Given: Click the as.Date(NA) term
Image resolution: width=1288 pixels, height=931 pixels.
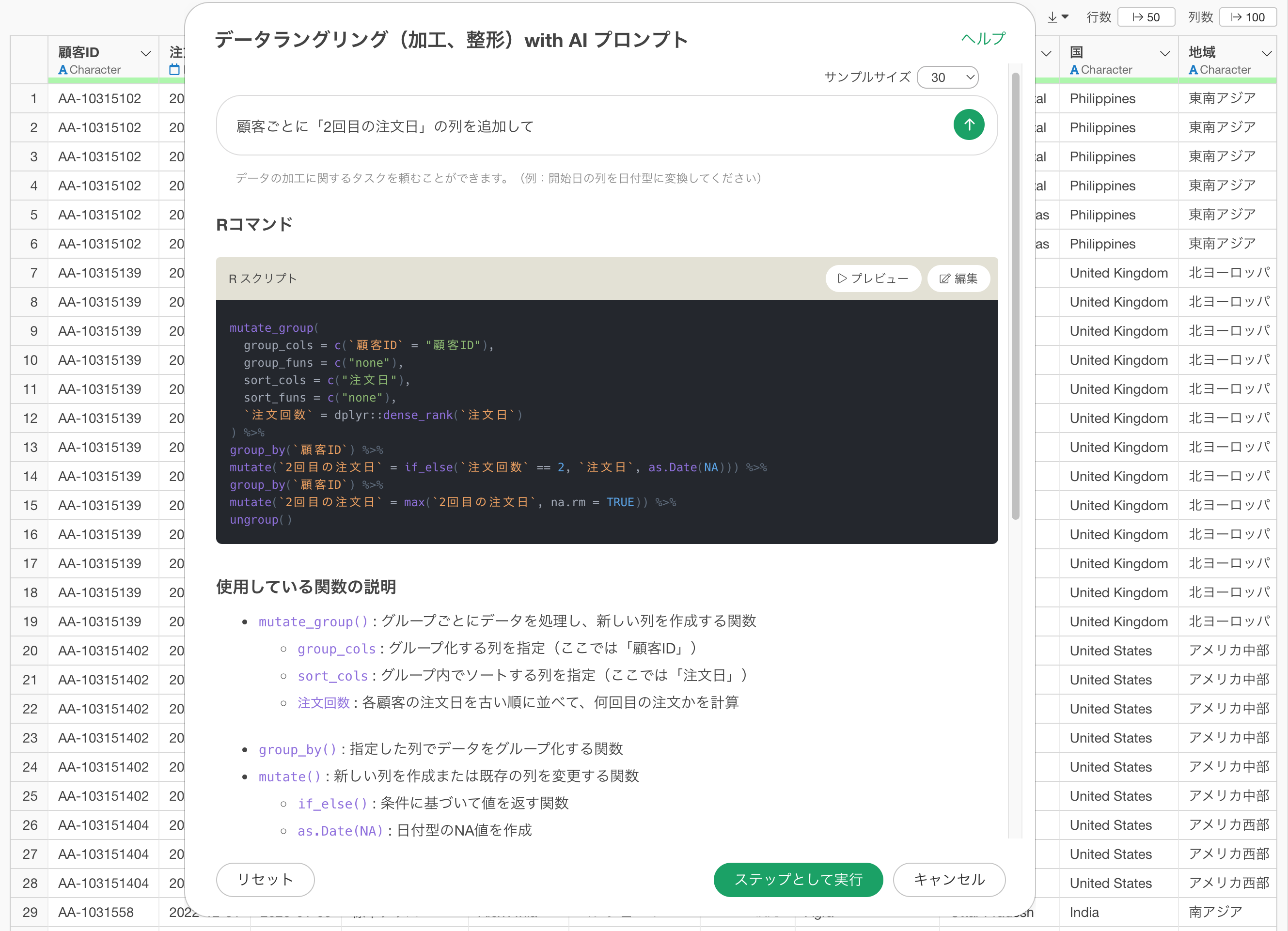Looking at the screenshot, I should point(340,831).
